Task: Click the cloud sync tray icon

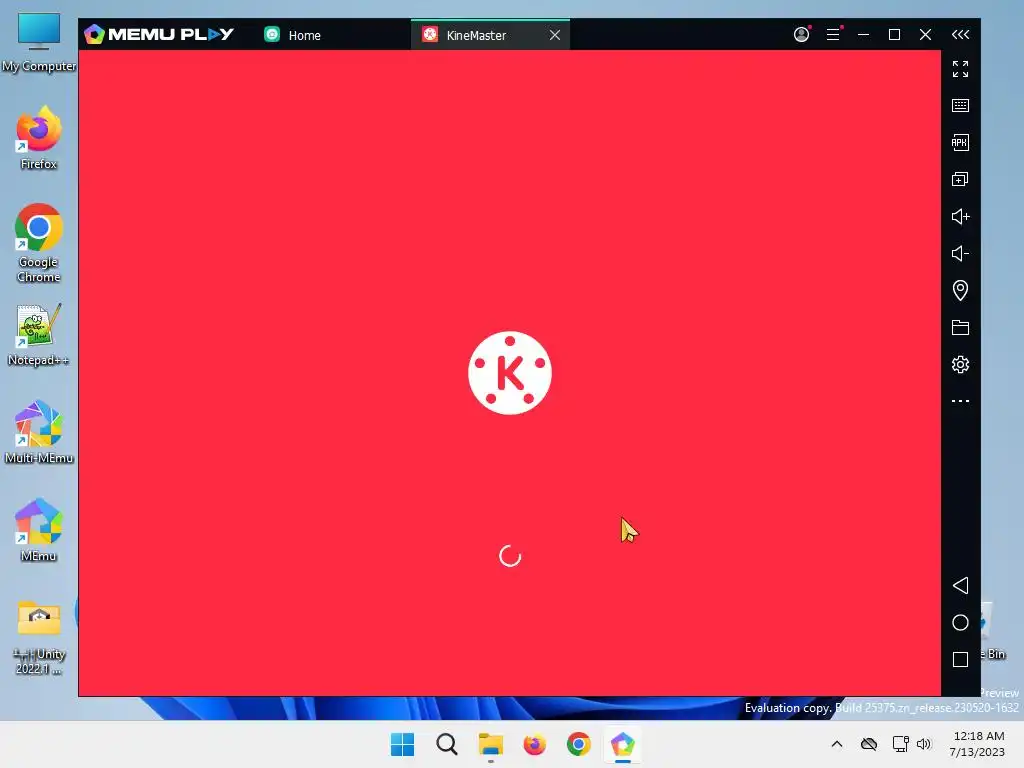Action: pos(869,744)
